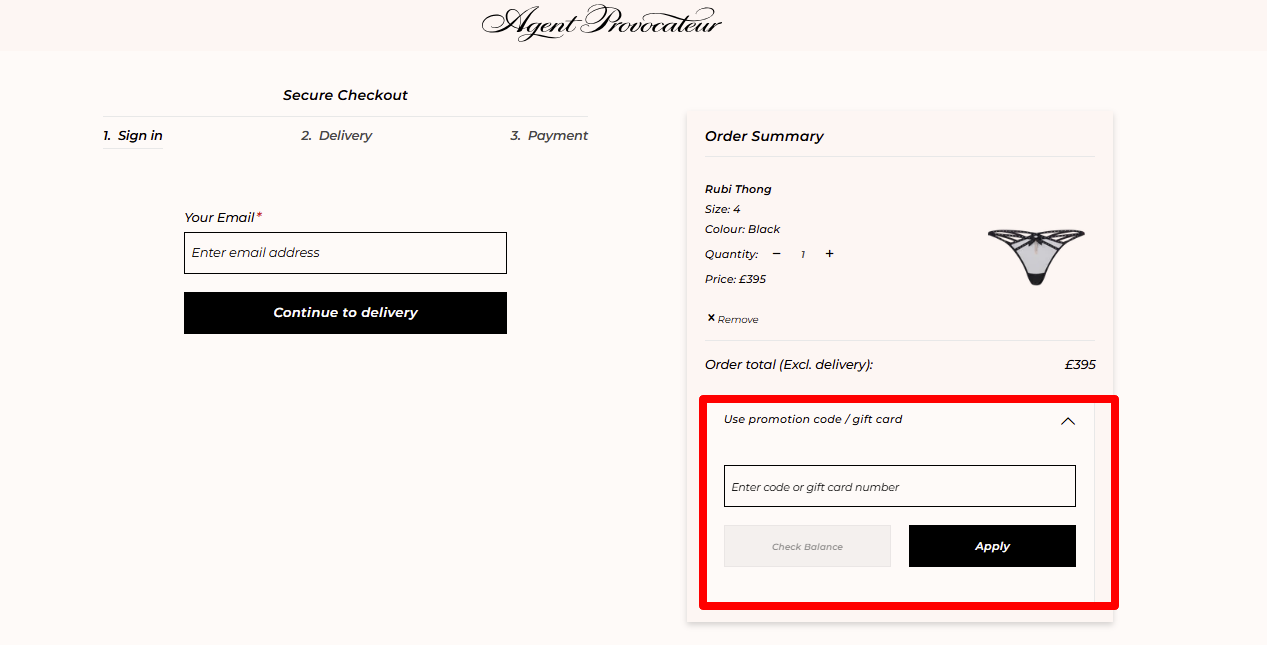Click the Rubi Thong product name
Screen dimensions: 1267x645
pyautogui.click(x=738, y=189)
